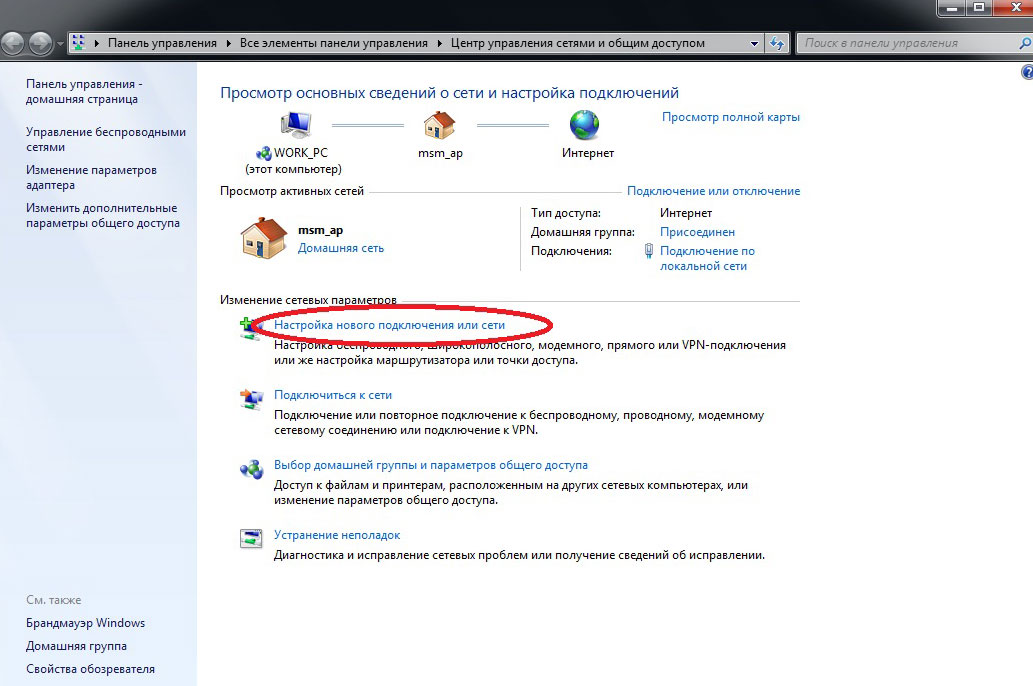Click the icon next to Подключиться к сети
This screenshot has height=686, width=1033.
[251, 399]
